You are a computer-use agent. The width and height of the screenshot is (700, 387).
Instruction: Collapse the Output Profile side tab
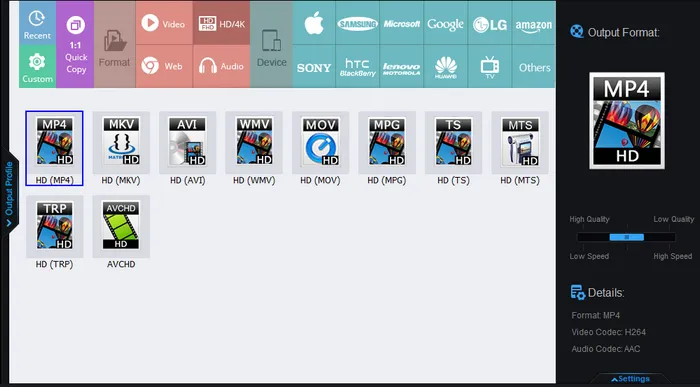pos(9,193)
